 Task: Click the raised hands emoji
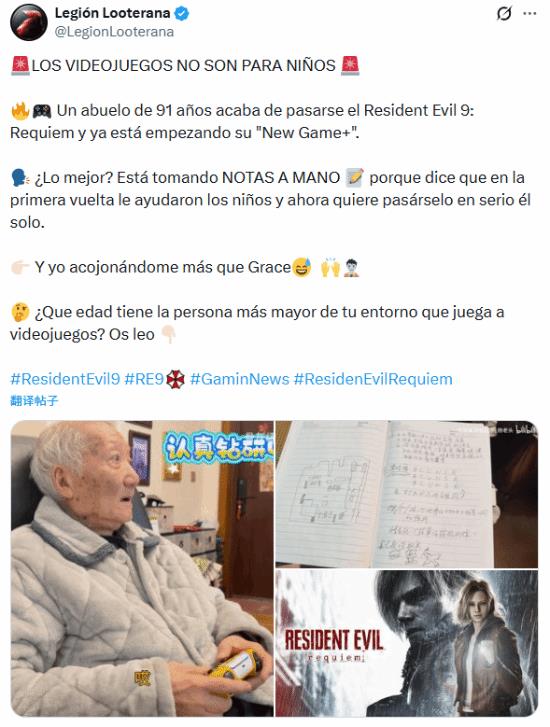tap(330, 268)
